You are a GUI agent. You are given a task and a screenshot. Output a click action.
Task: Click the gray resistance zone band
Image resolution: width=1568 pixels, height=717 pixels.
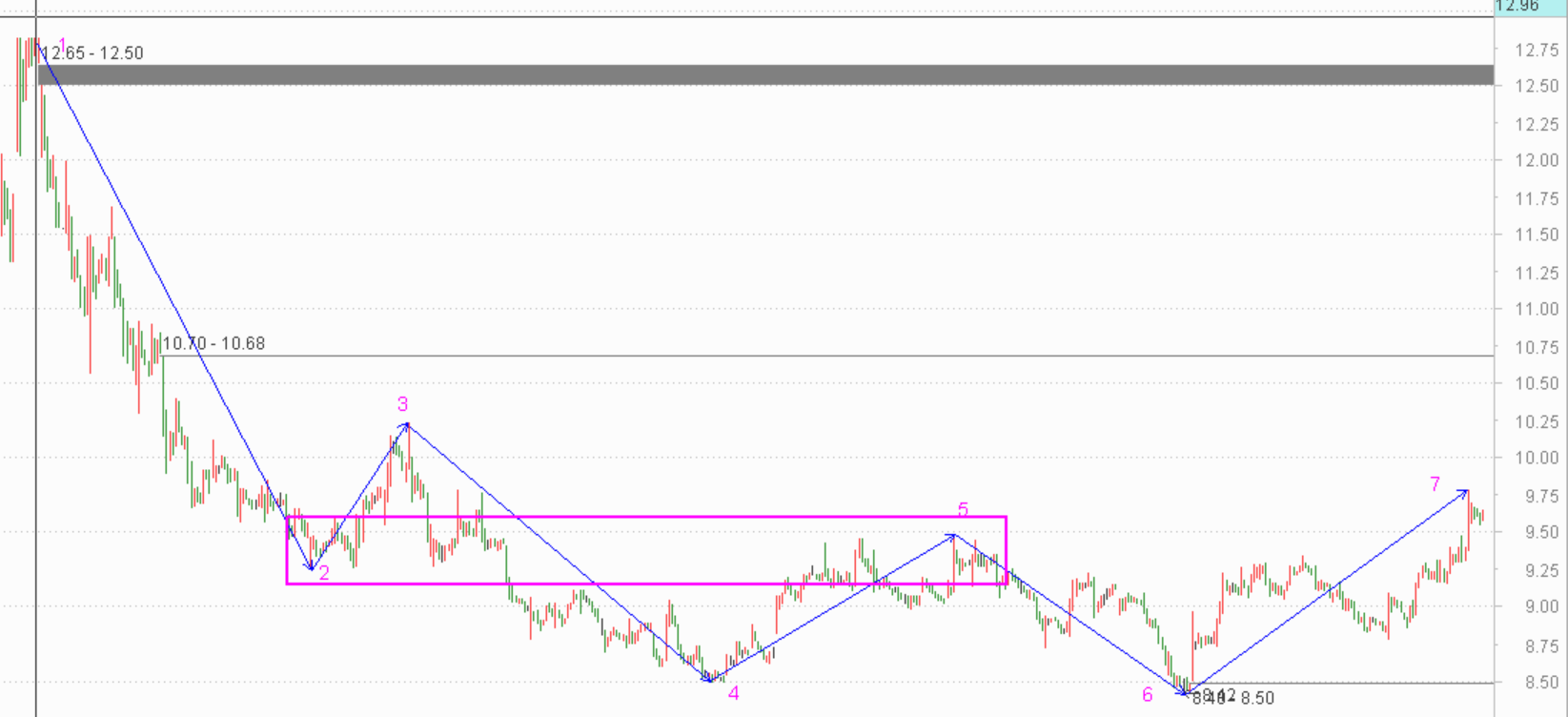tap(763, 74)
